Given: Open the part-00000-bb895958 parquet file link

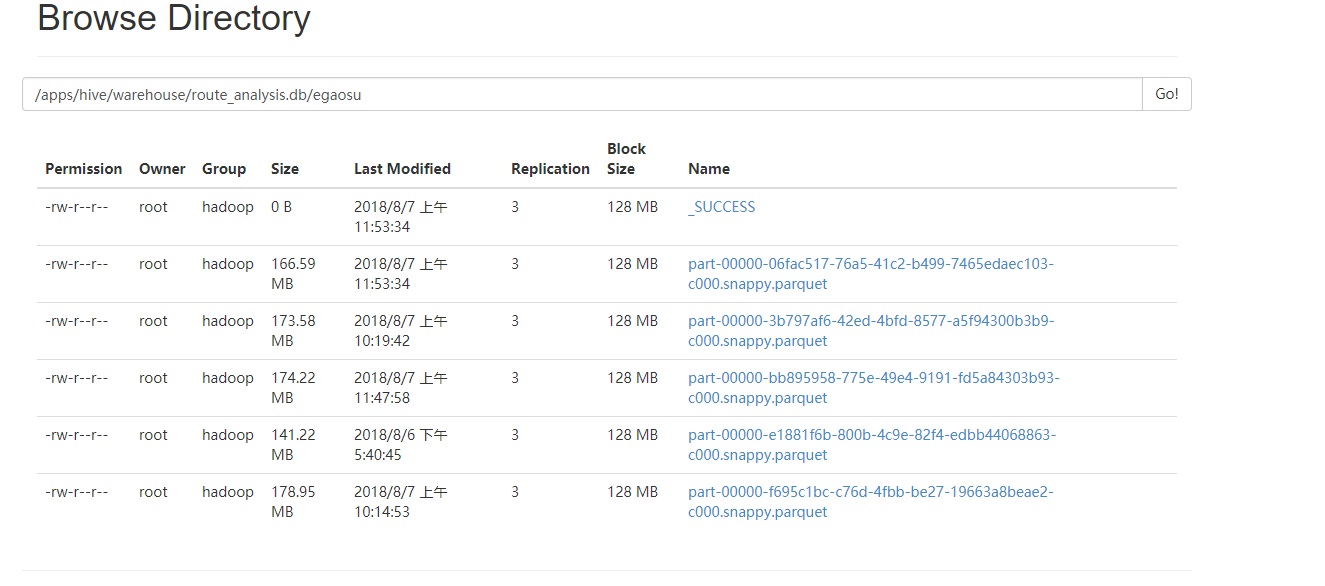Looking at the screenshot, I should click(x=873, y=378).
